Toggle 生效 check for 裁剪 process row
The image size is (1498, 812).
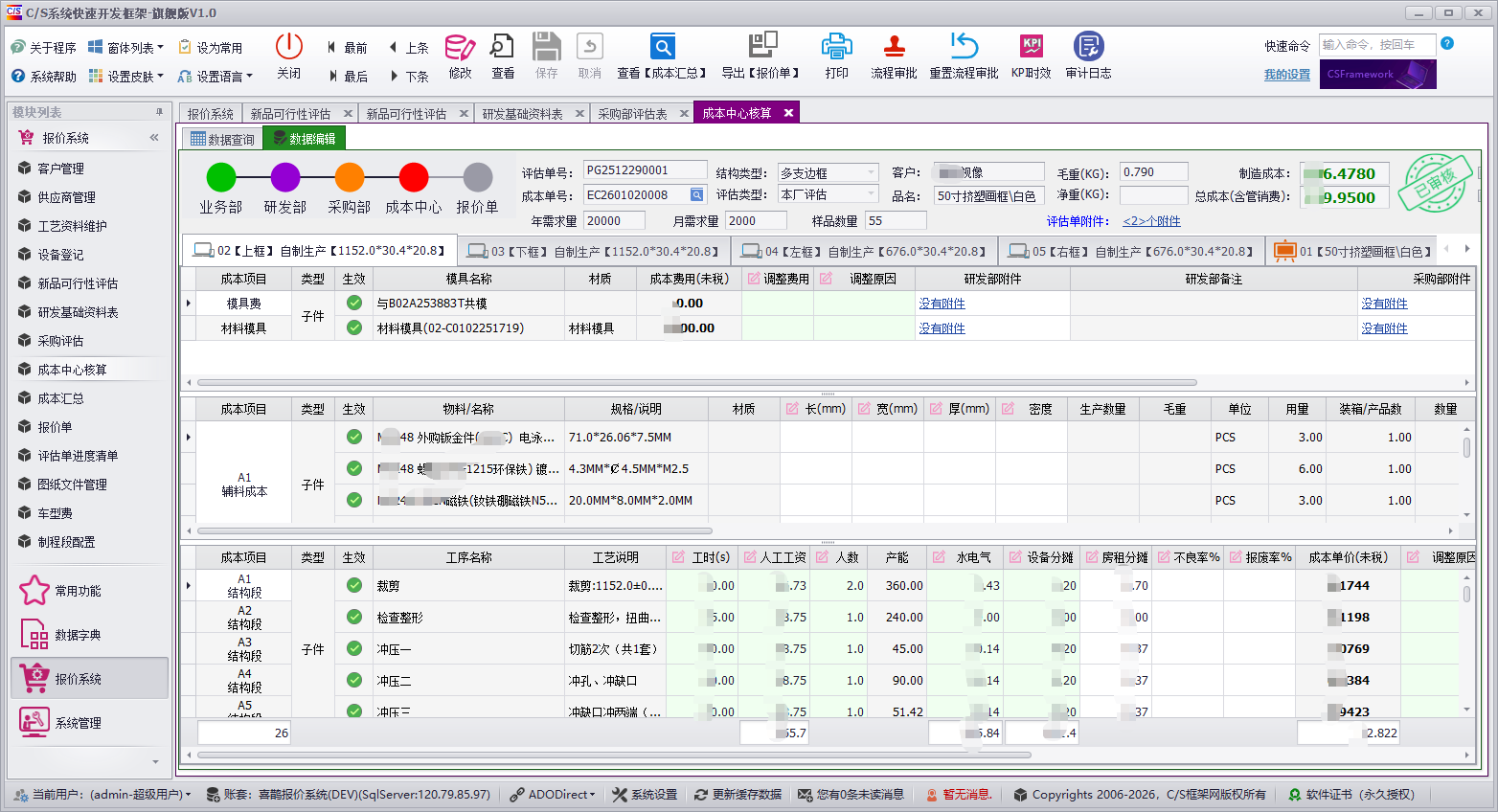click(354, 585)
